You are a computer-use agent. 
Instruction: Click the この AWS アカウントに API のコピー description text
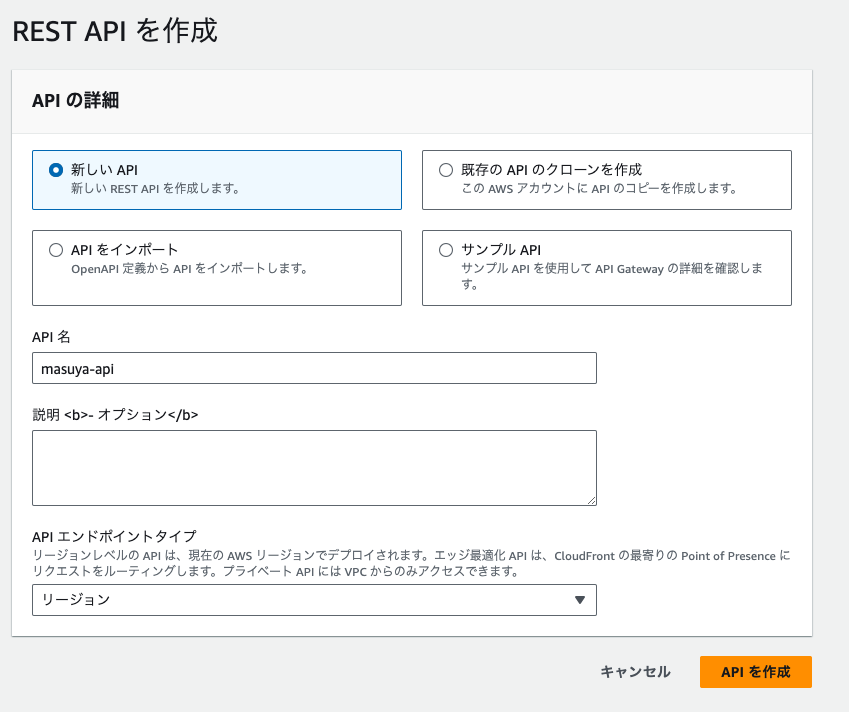[599, 188]
